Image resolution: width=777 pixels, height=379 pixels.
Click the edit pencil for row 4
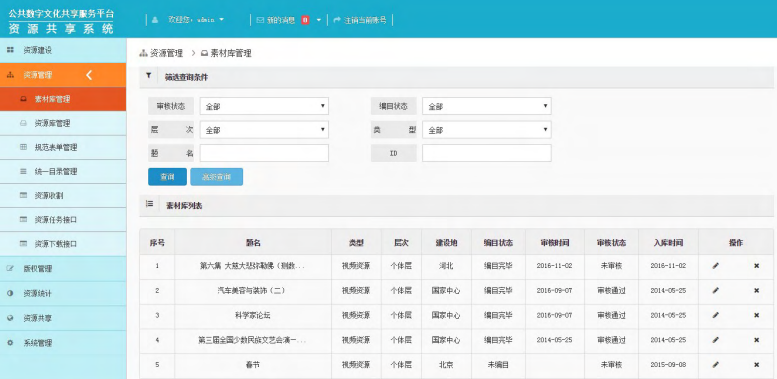point(715,340)
